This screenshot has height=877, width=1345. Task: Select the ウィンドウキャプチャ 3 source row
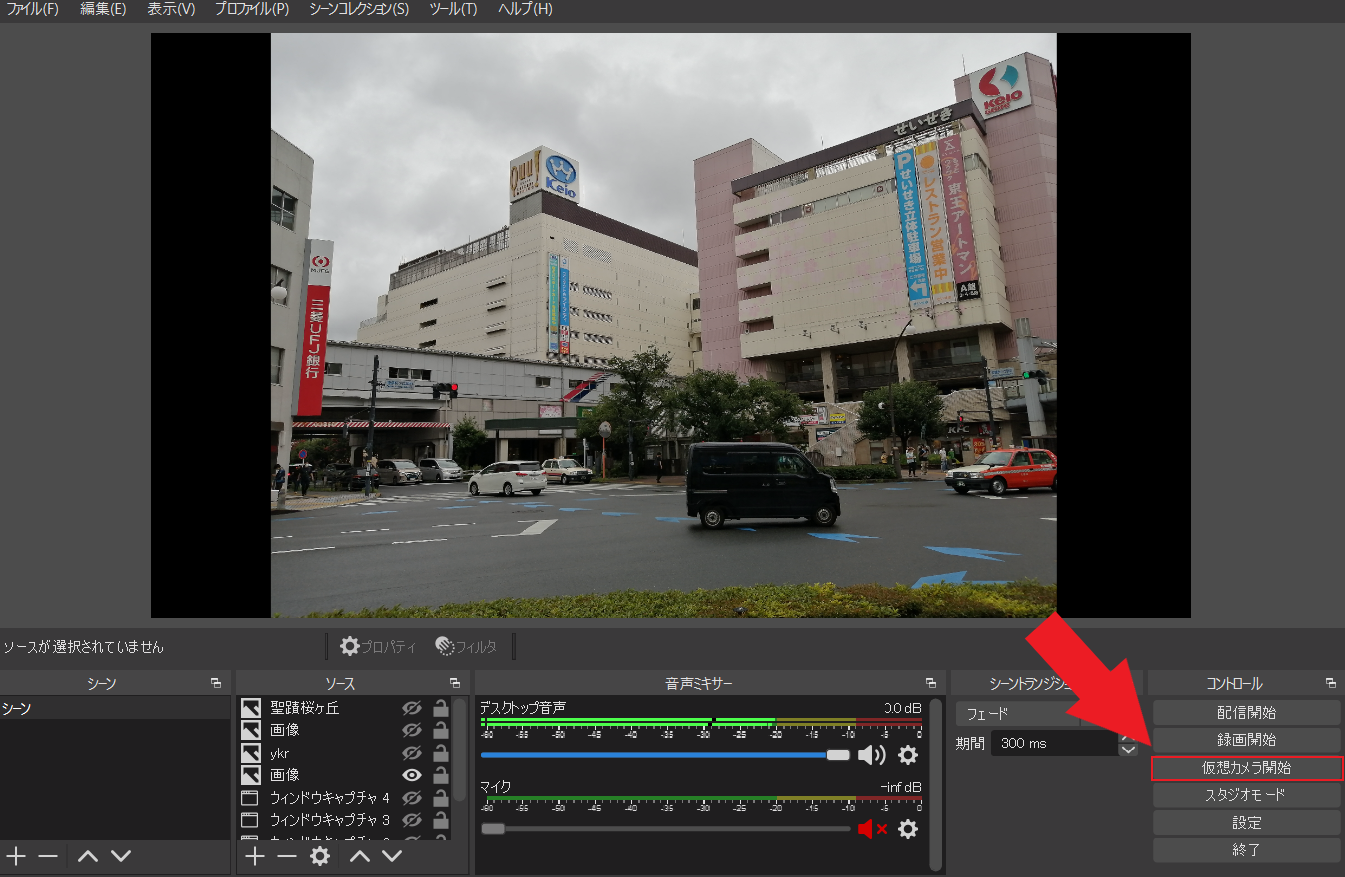point(345,820)
